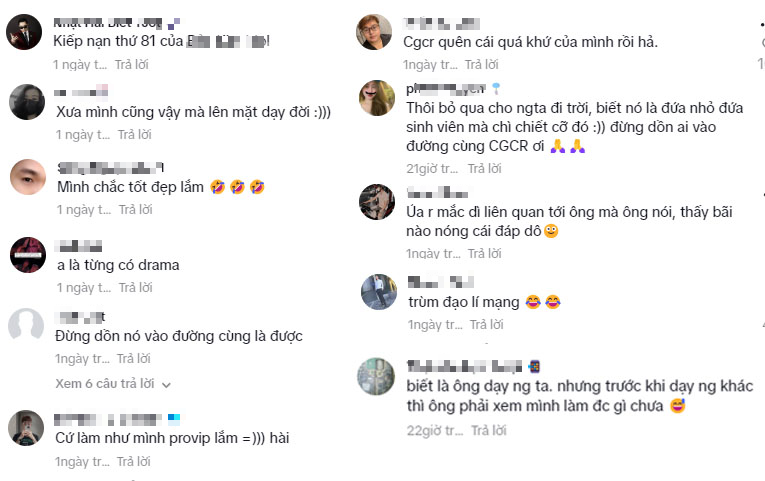Expand 'Xem 6 câu trả lời' replies

pos(113,384)
